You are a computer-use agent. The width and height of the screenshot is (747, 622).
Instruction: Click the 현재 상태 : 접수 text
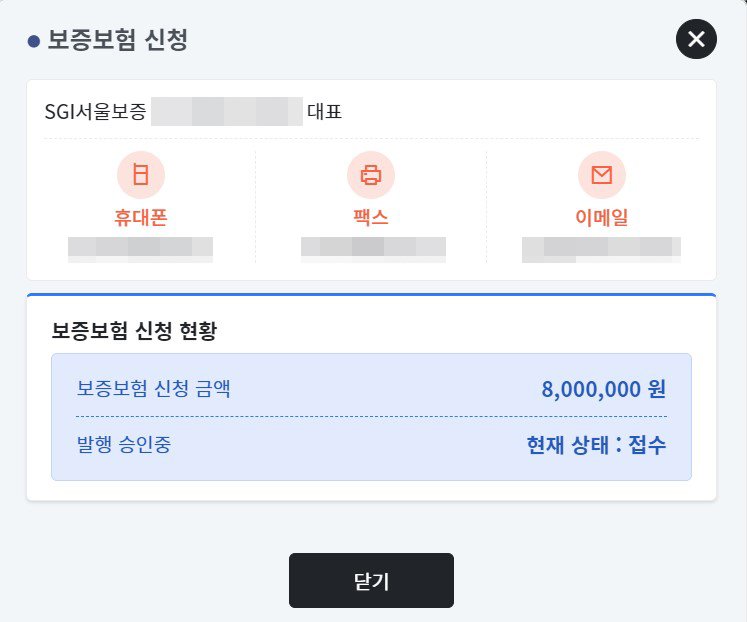pyautogui.click(x=596, y=445)
